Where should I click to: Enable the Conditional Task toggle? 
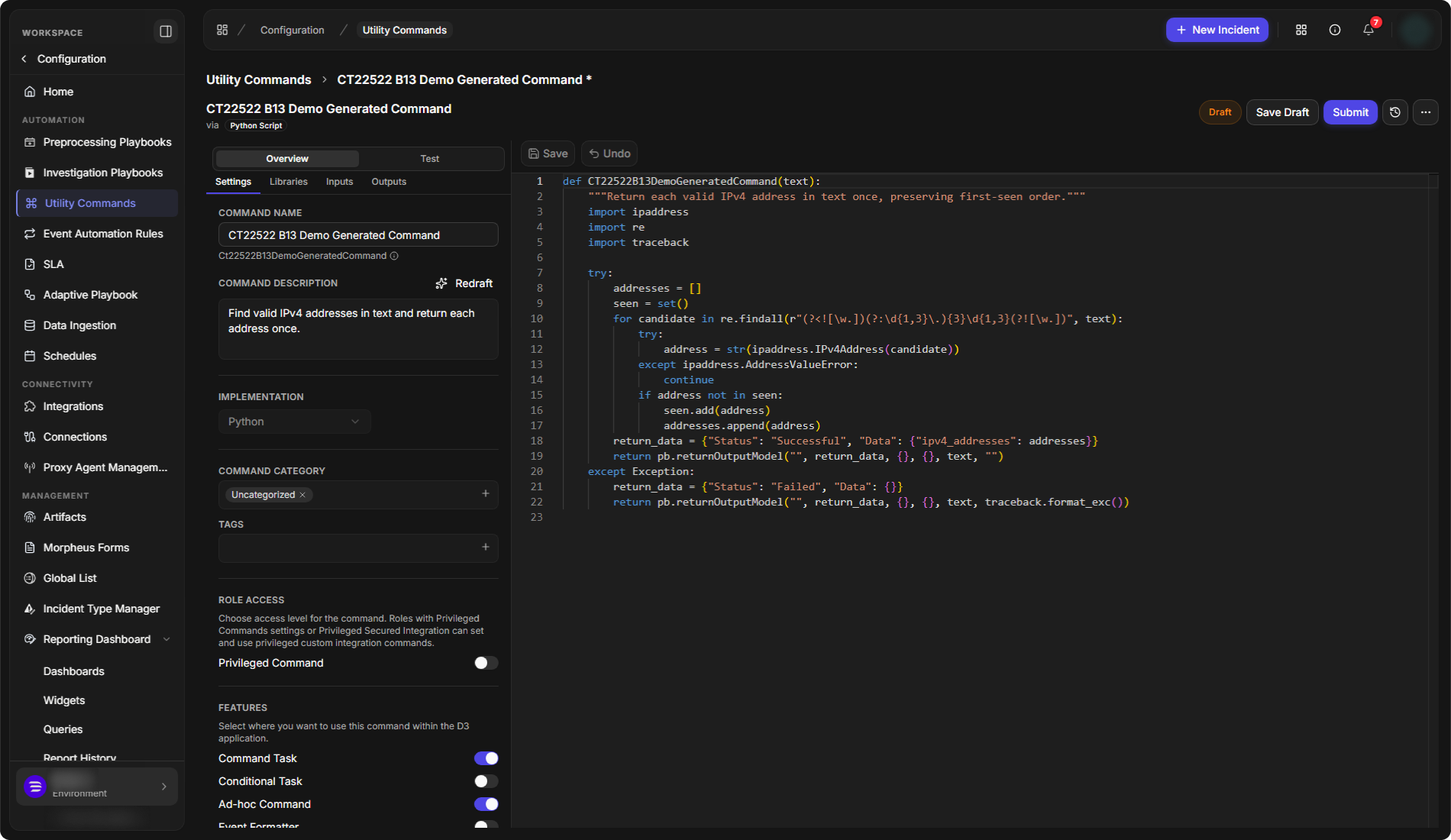(486, 781)
